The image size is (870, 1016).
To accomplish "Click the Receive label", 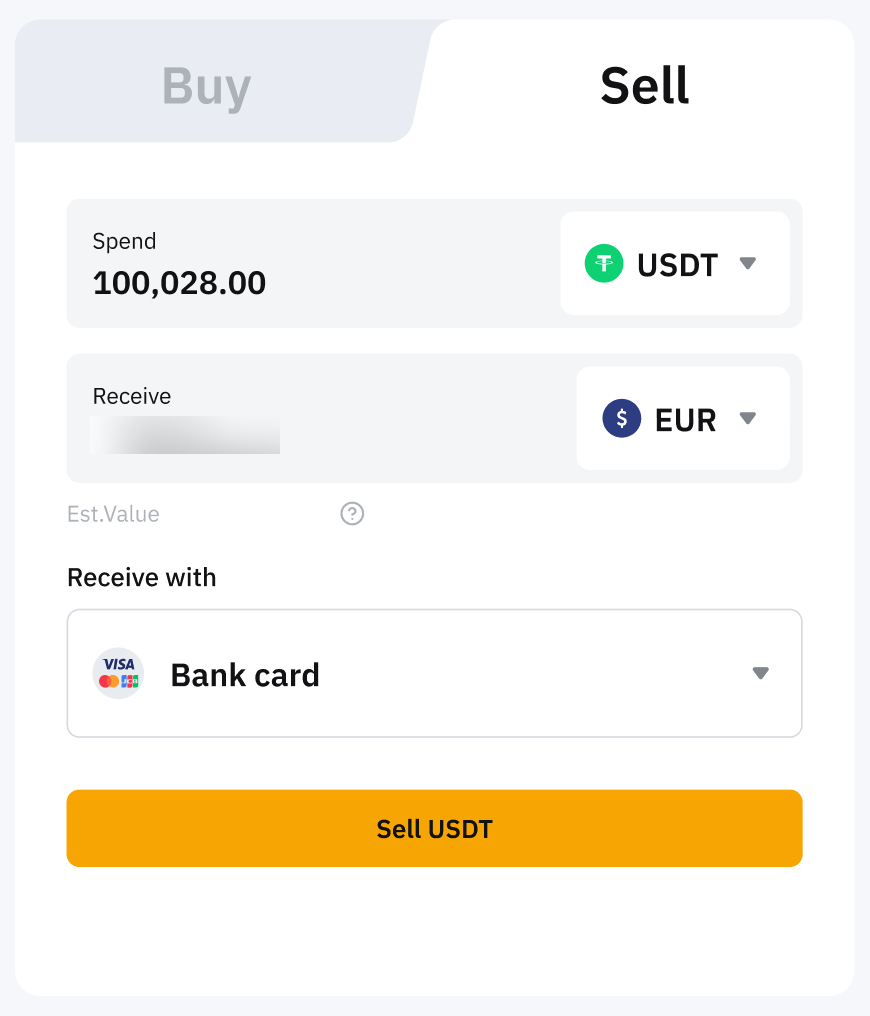I will point(131,396).
